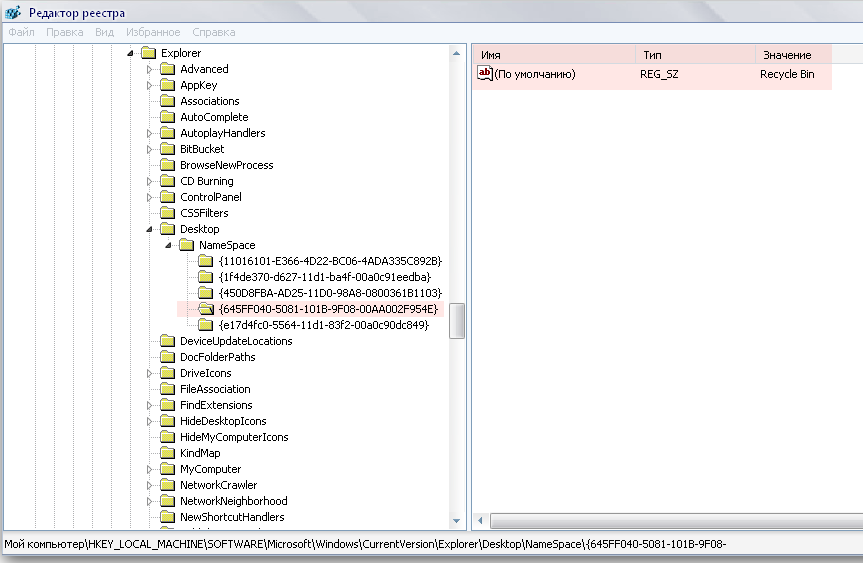Click open folder icon of {645FF040-5081-101B-9F08-00AA002F954E}
Screen dimensions: 863x563
click(x=206, y=308)
